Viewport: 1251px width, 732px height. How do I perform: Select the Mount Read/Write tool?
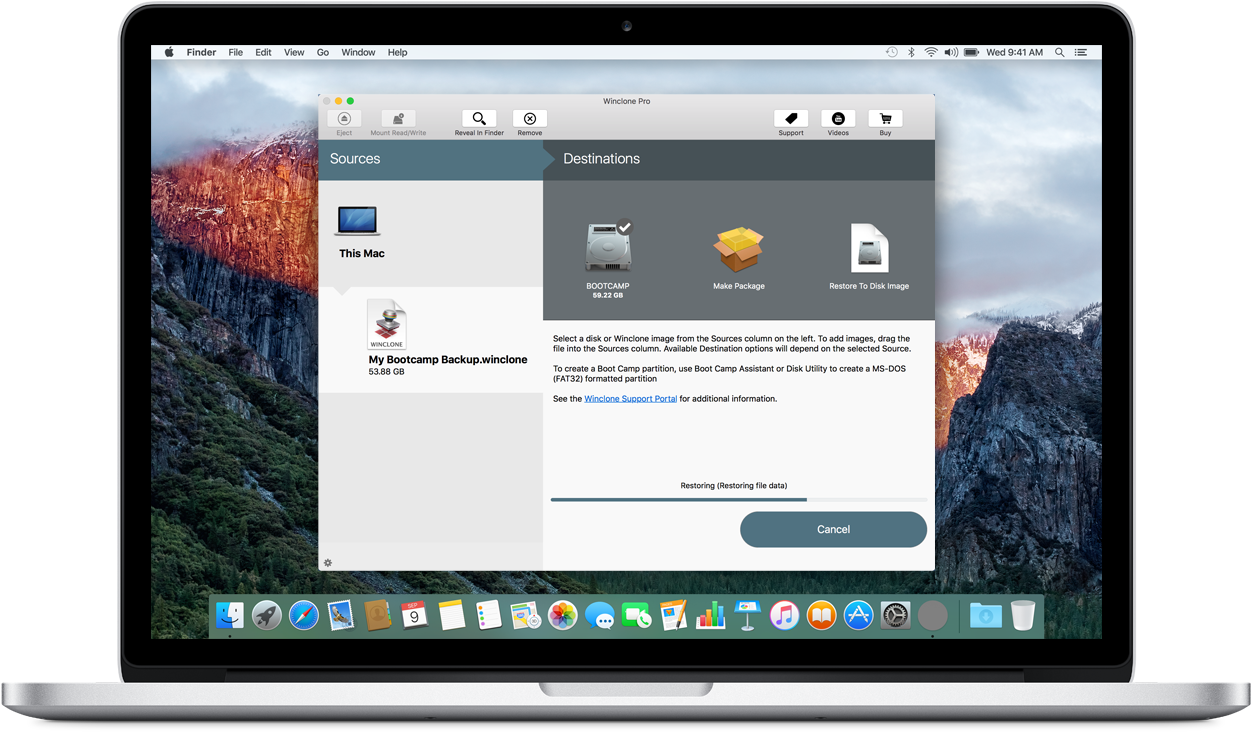[x=396, y=120]
